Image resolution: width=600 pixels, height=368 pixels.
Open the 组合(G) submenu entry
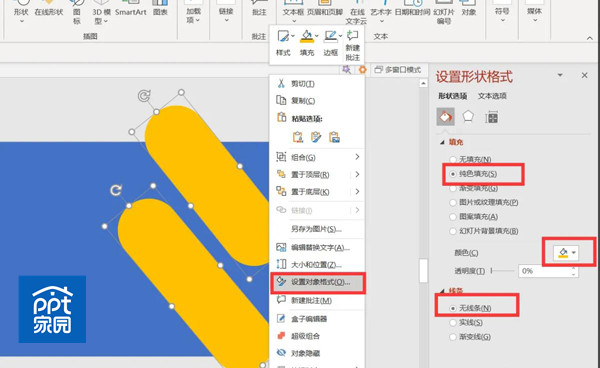[317, 157]
